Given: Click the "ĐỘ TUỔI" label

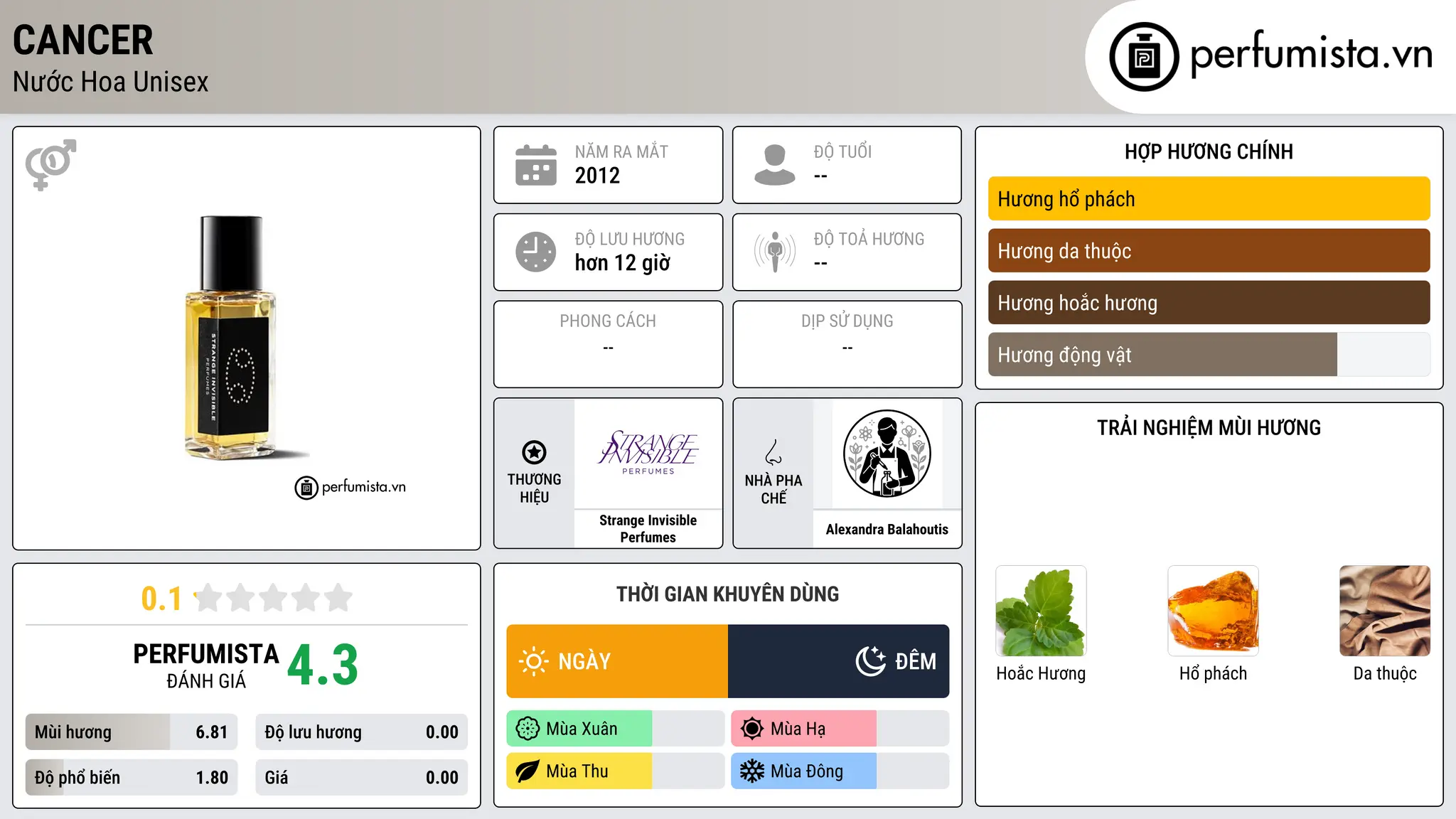Looking at the screenshot, I should (x=842, y=151).
